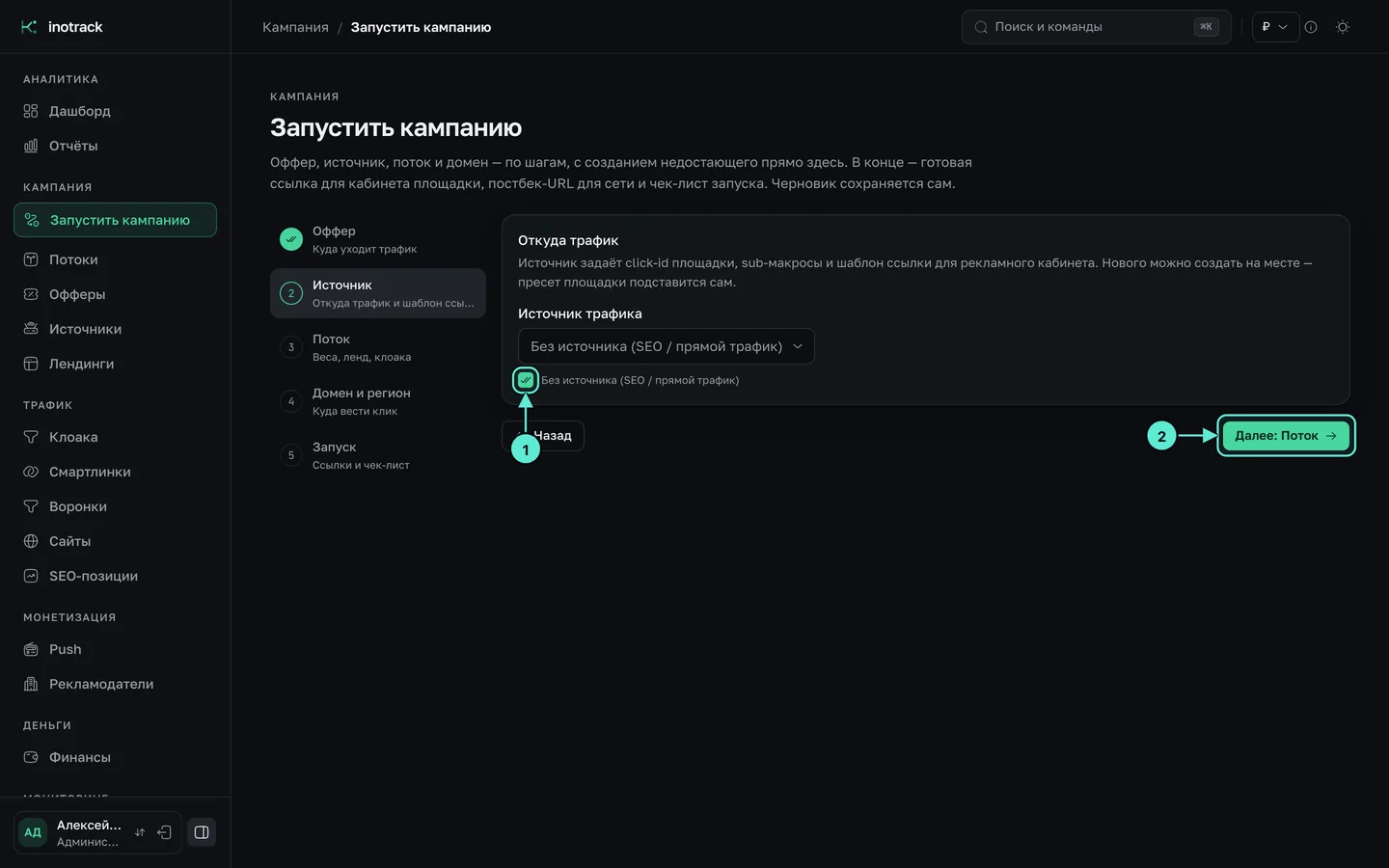Collapse the sidebar with the panel icon

(202, 832)
